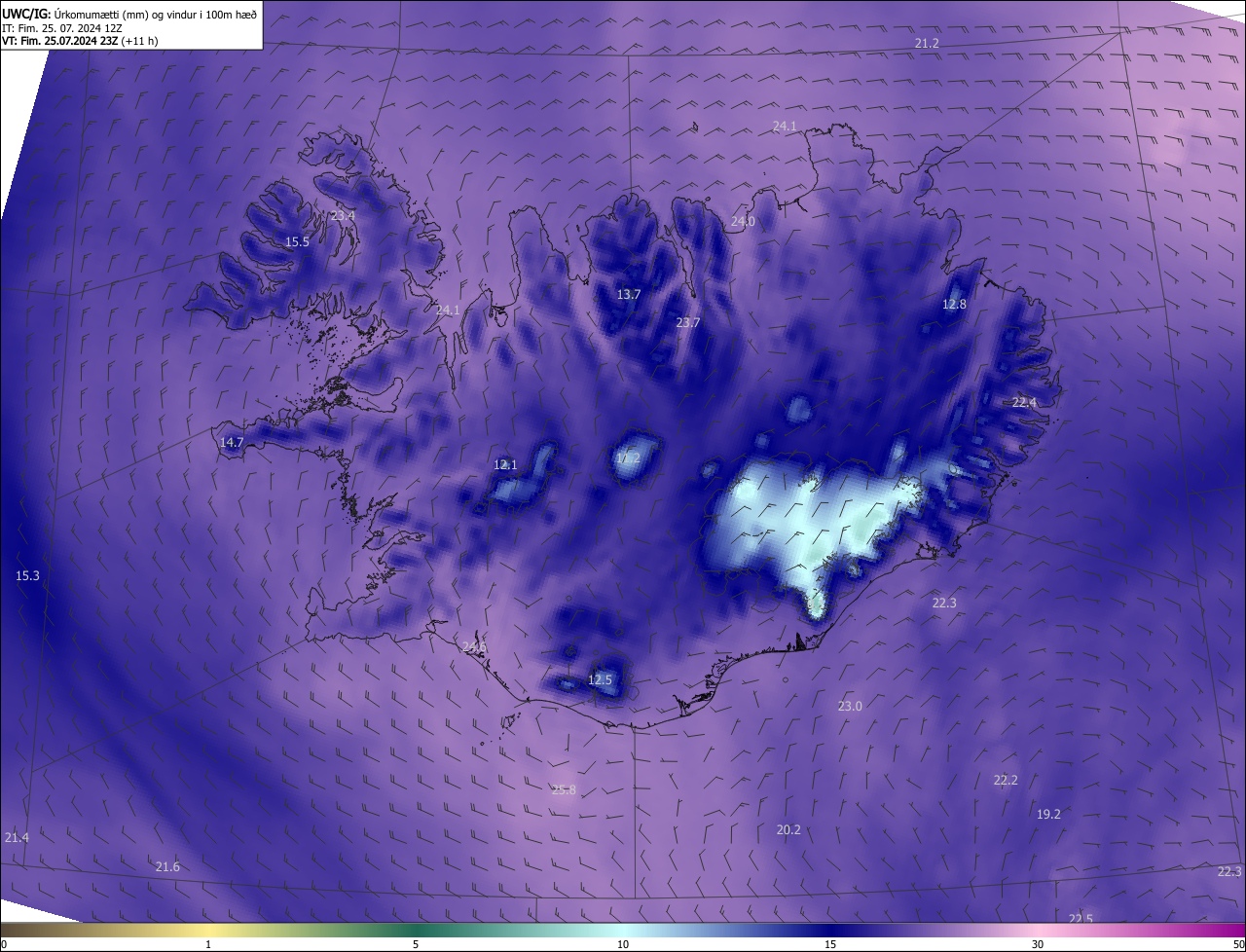Click the 24.0 value label
Screen dimensions: 1246x952
point(743,222)
